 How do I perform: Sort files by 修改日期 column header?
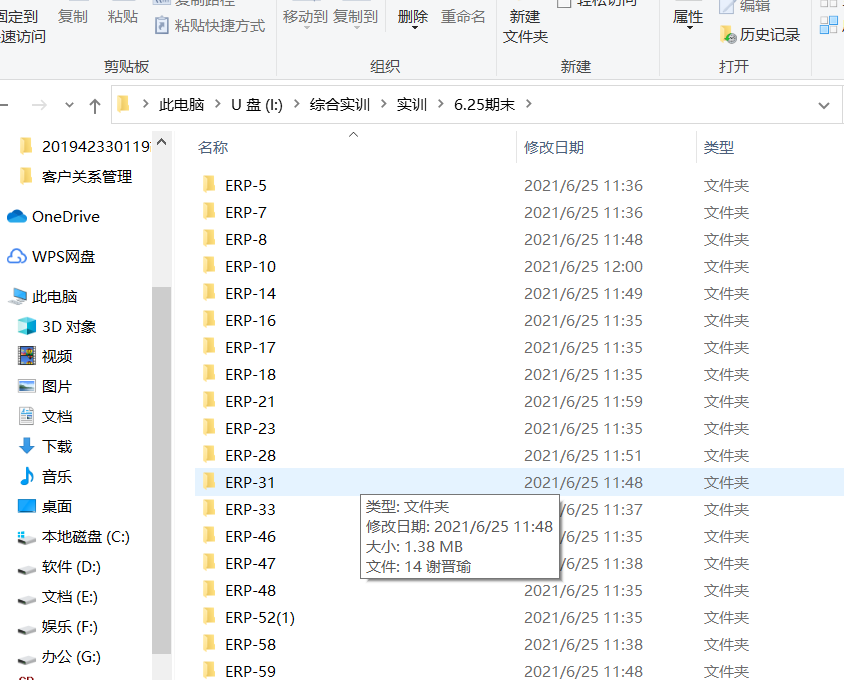554,147
